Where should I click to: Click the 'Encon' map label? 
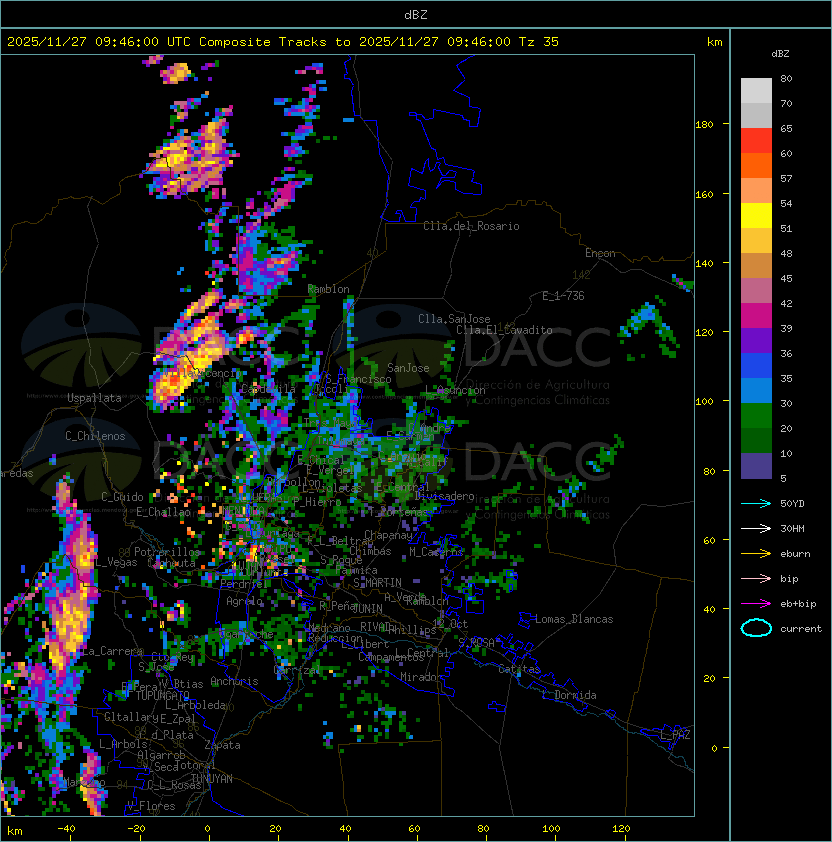[x=600, y=253]
